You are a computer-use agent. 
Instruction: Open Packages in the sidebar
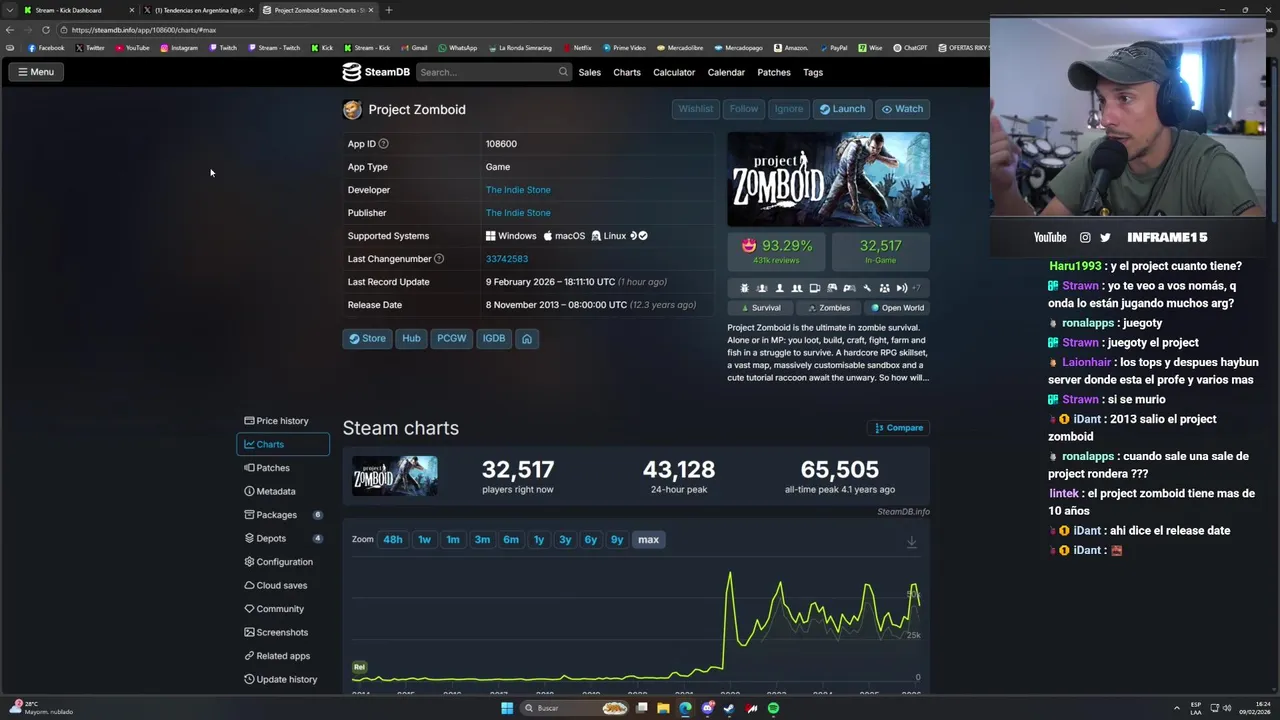coord(283,515)
